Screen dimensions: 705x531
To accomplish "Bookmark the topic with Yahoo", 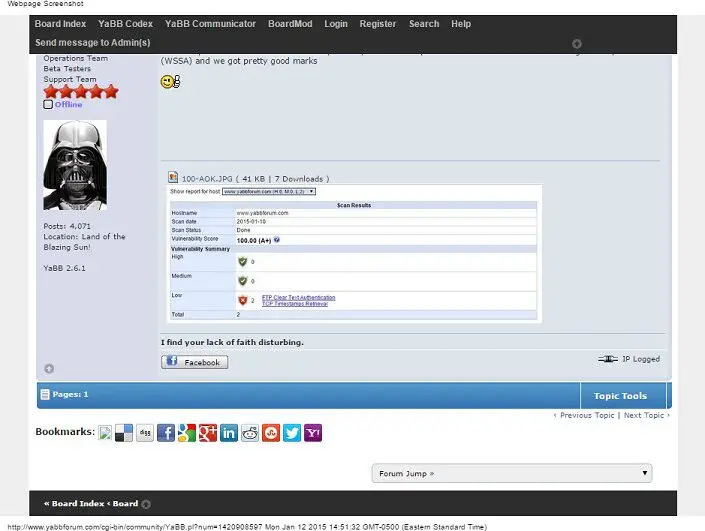I will 313,433.
